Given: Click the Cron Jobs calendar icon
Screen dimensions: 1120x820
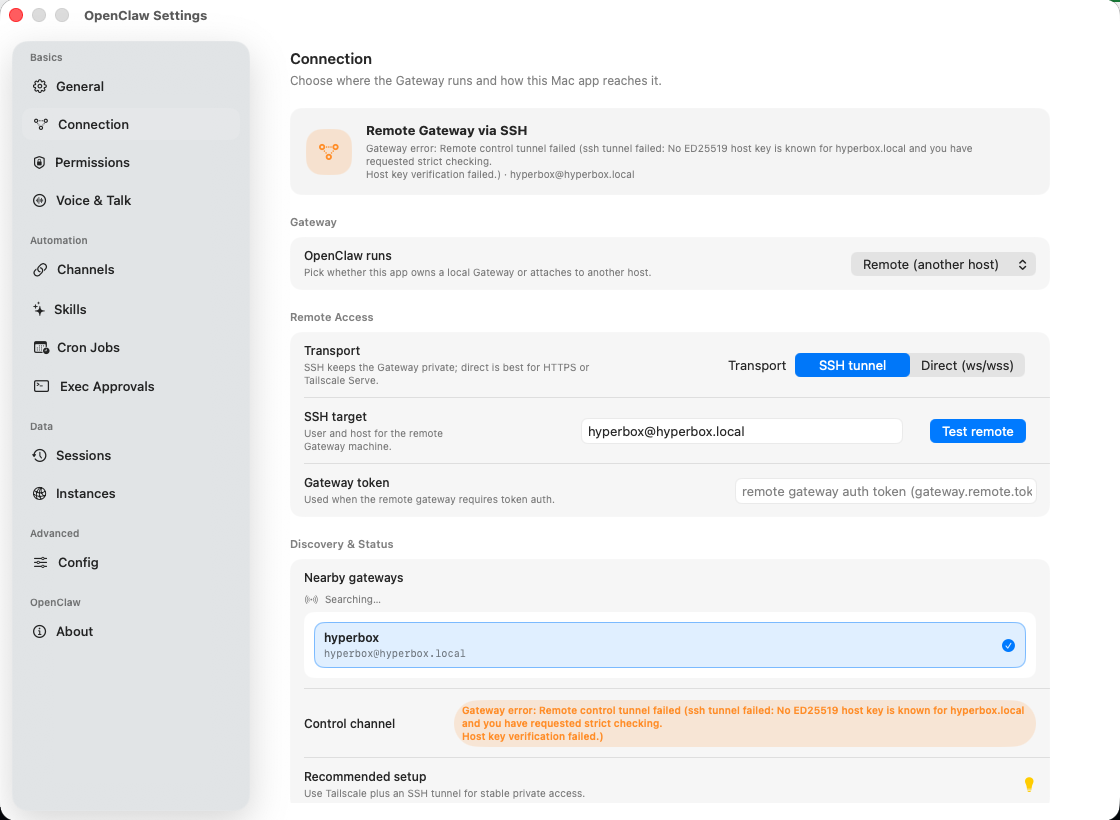Looking at the screenshot, I should (x=41, y=348).
